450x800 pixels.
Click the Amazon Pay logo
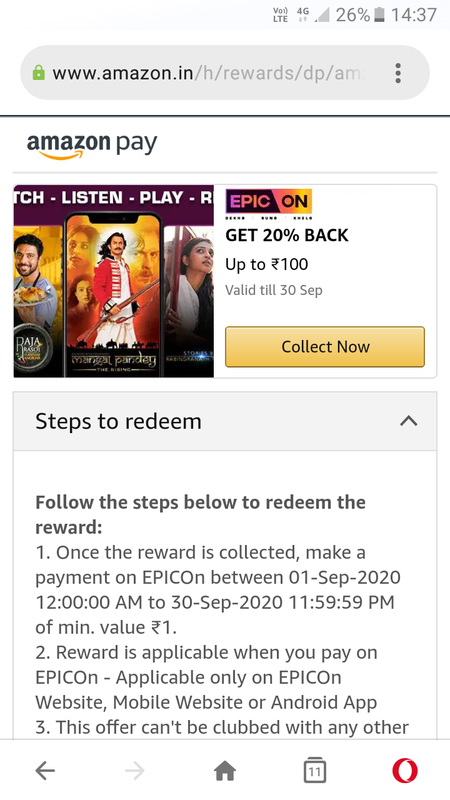[92, 145]
